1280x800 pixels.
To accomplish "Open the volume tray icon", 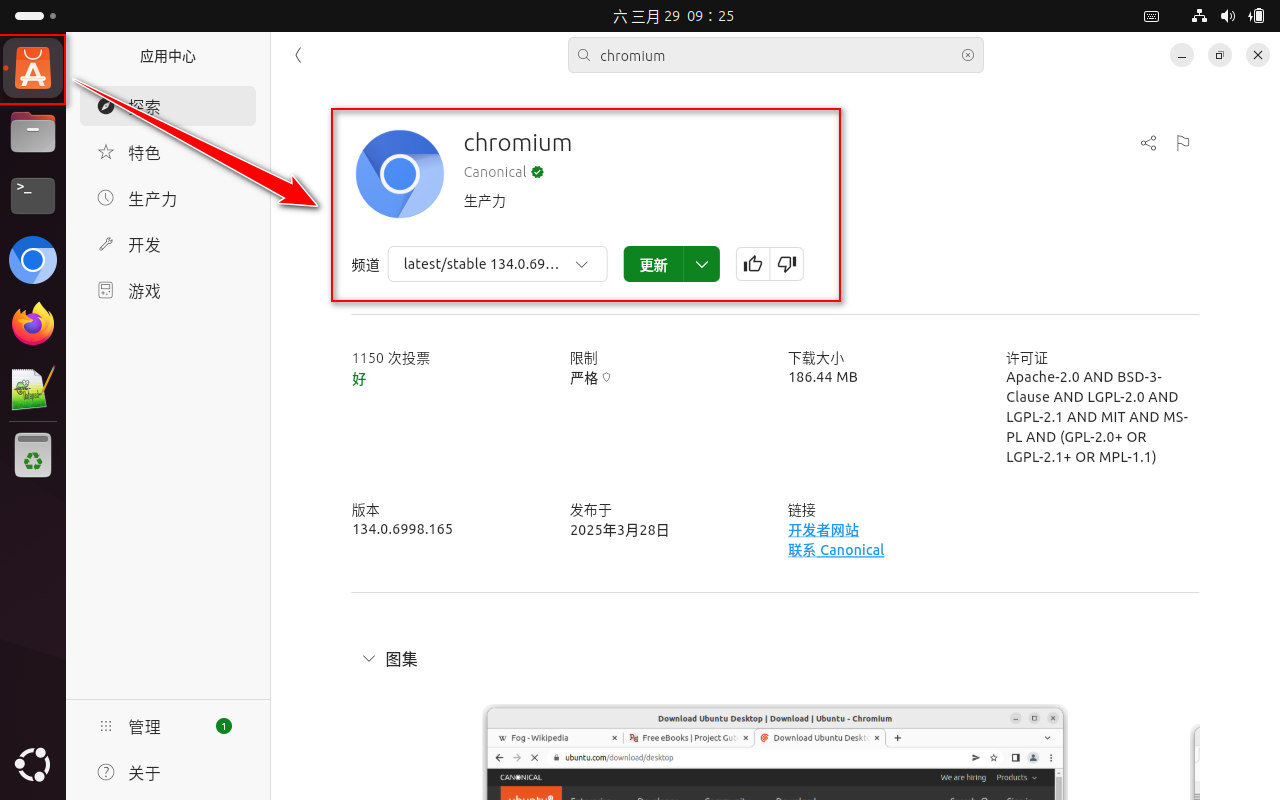I will pos(1228,16).
